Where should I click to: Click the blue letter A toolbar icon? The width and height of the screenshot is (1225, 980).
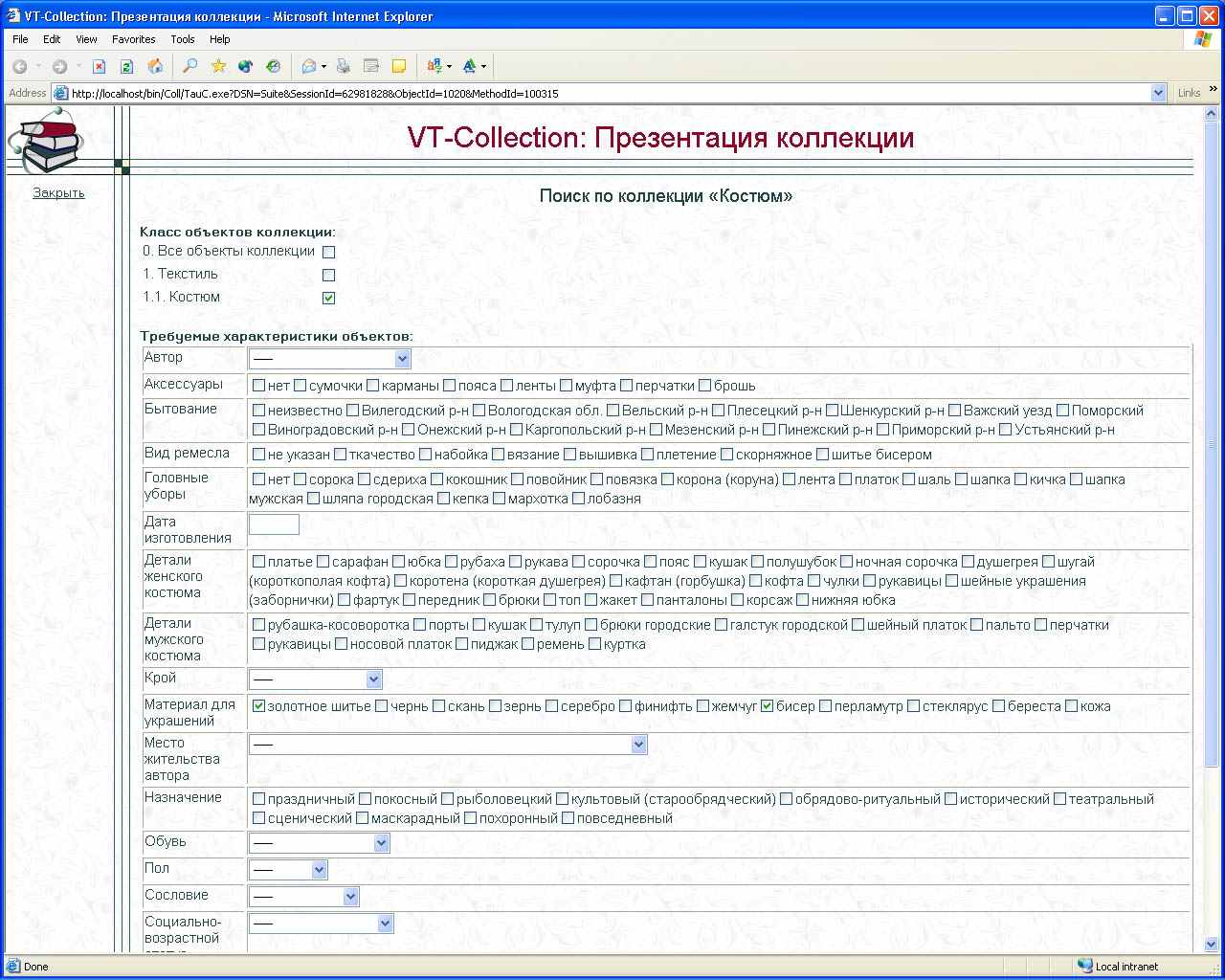pyautogui.click(x=469, y=66)
